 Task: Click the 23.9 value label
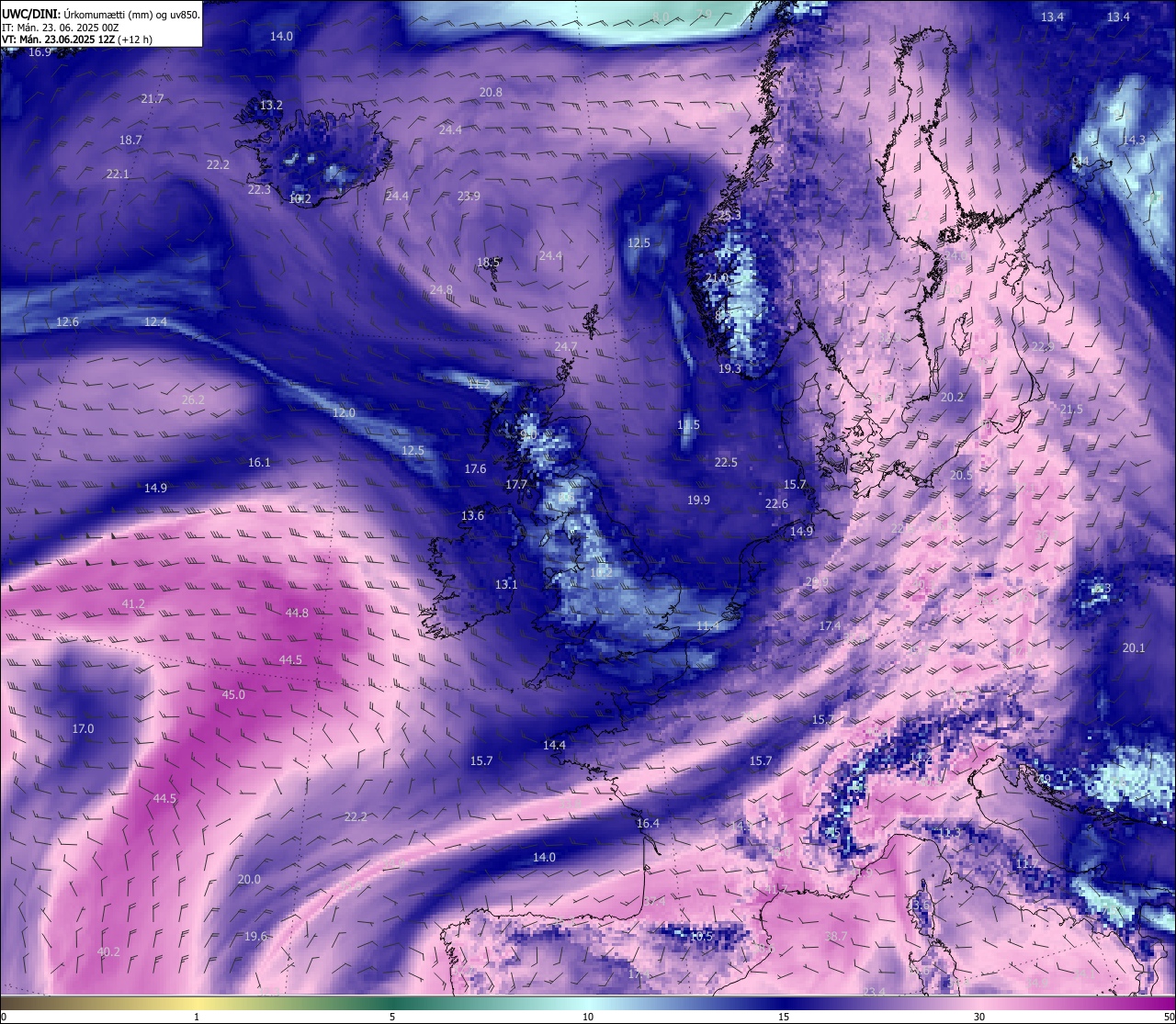point(469,196)
